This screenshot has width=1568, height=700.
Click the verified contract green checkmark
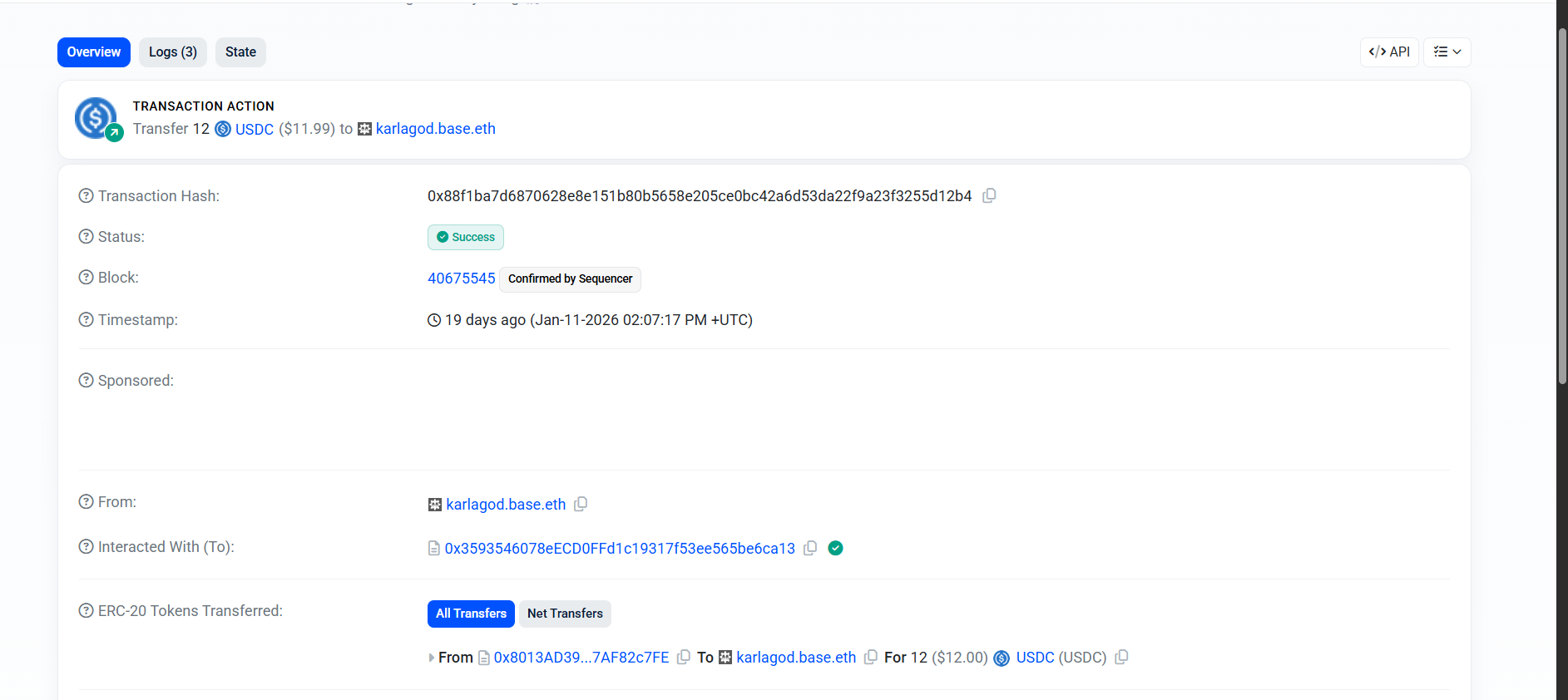coord(836,548)
